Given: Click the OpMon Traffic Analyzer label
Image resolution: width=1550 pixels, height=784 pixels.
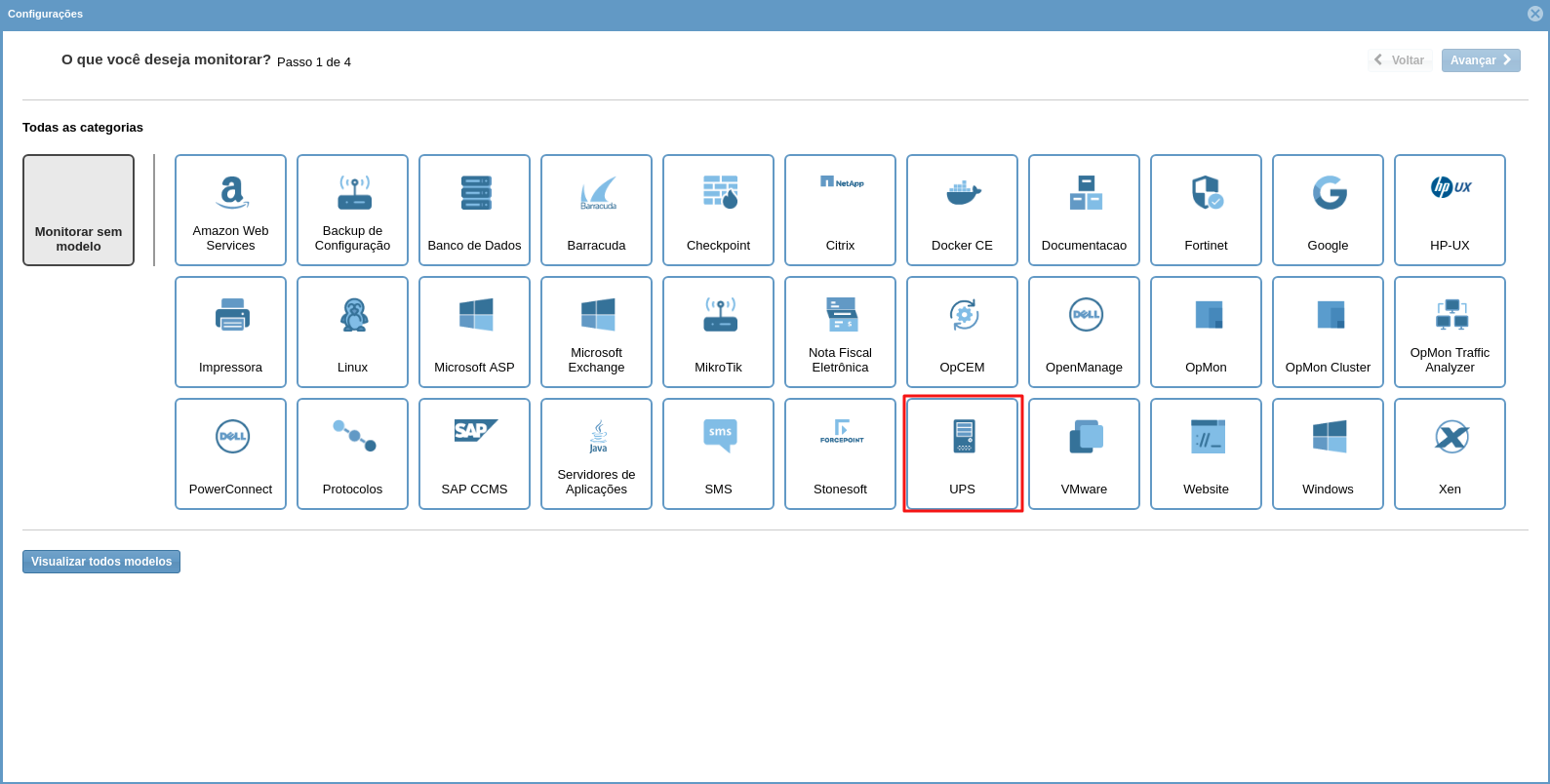Looking at the screenshot, I should click(1450, 360).
